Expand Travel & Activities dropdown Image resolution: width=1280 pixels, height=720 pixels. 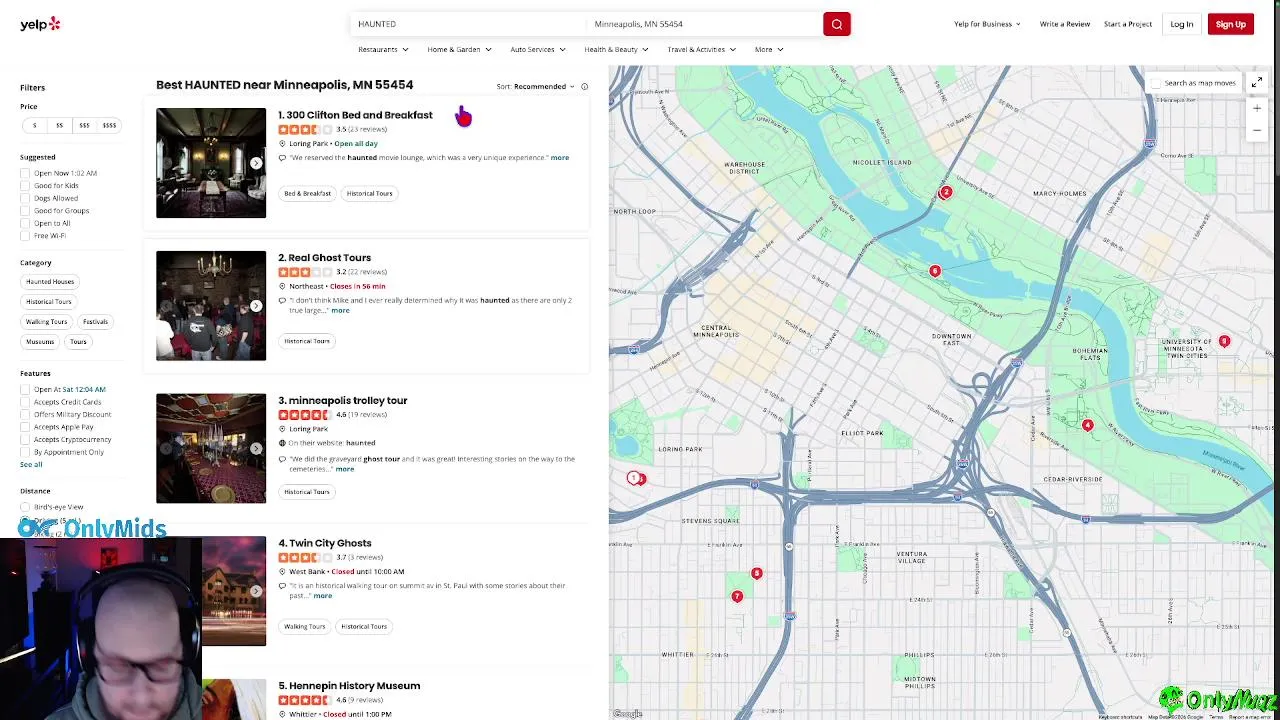(701, 49)
